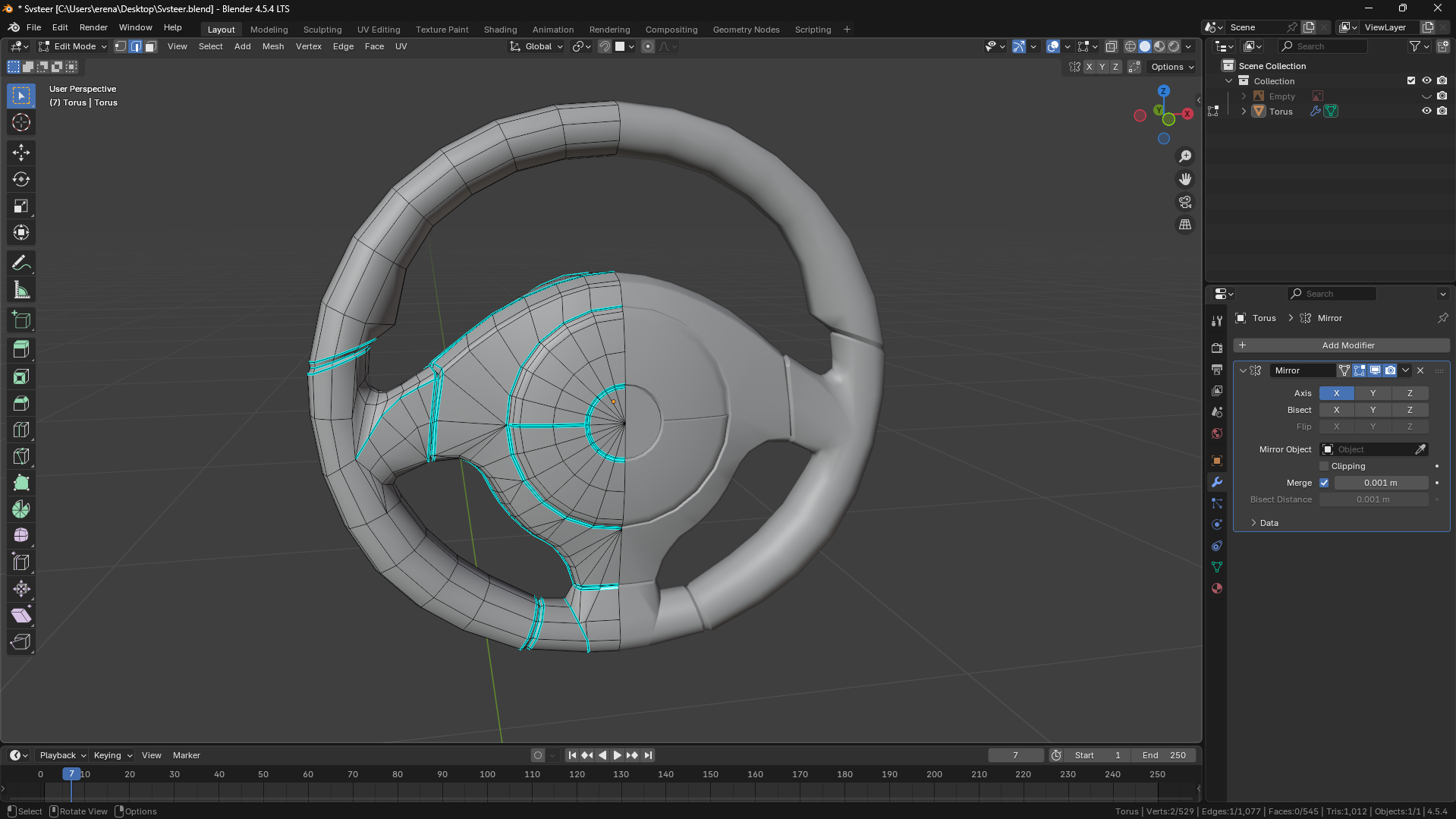This screenshot has width=1456, height=819.
Task: Play the animation forward
Action: 617,755
